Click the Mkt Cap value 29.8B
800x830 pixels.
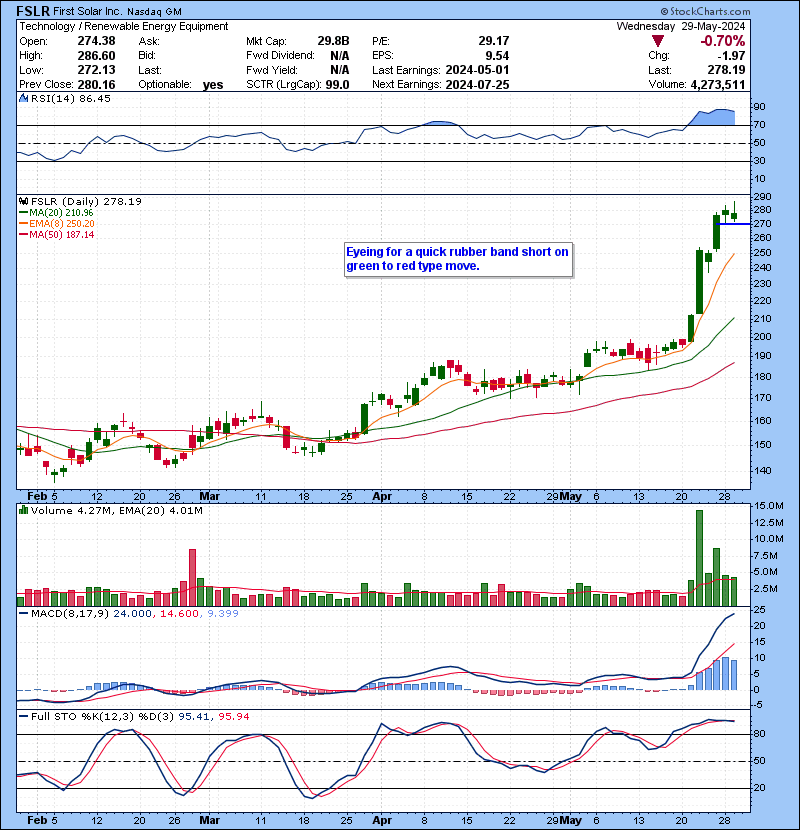tap(334, 41)
